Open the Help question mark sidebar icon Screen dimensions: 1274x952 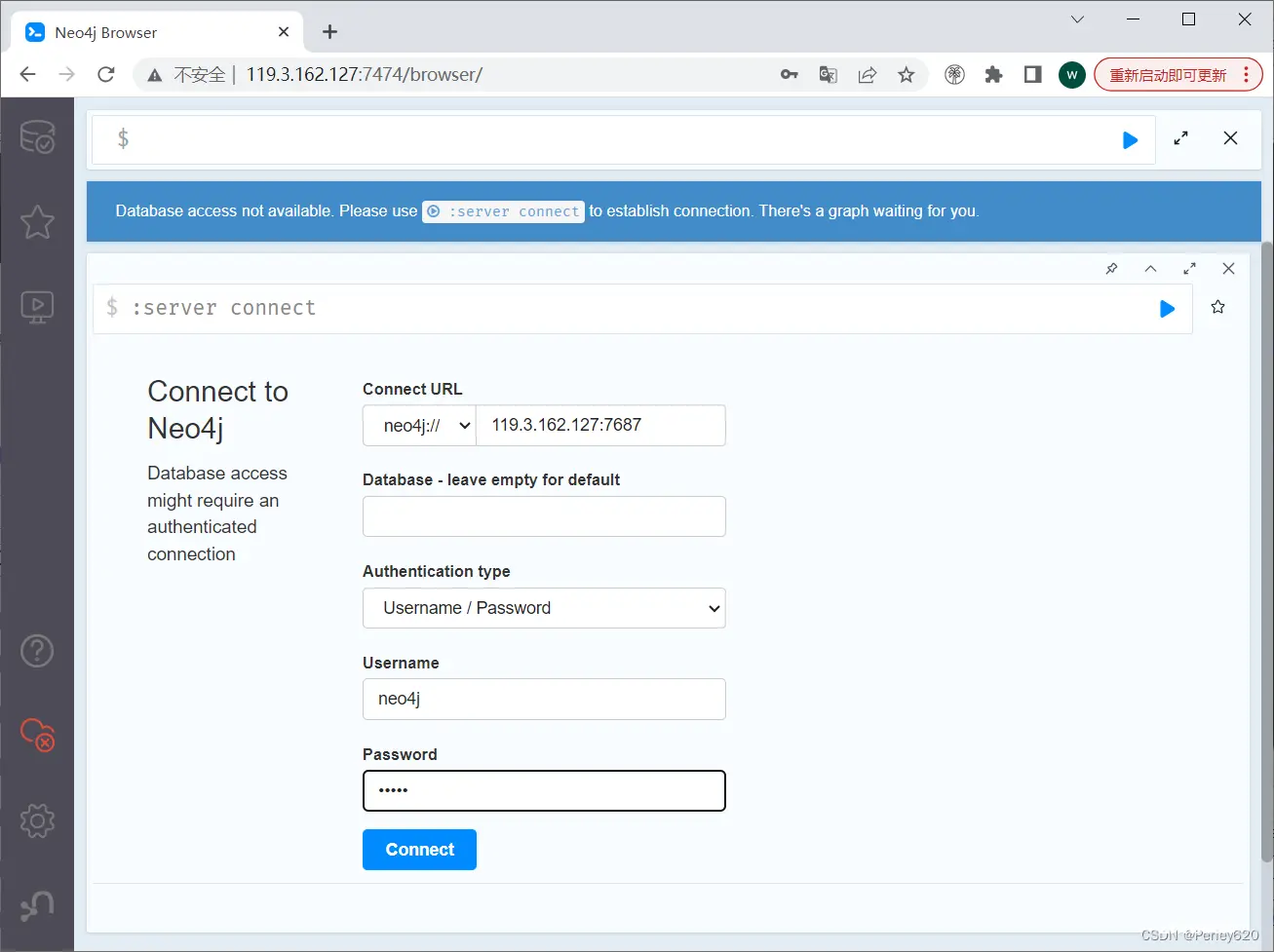tap(37, 650)
